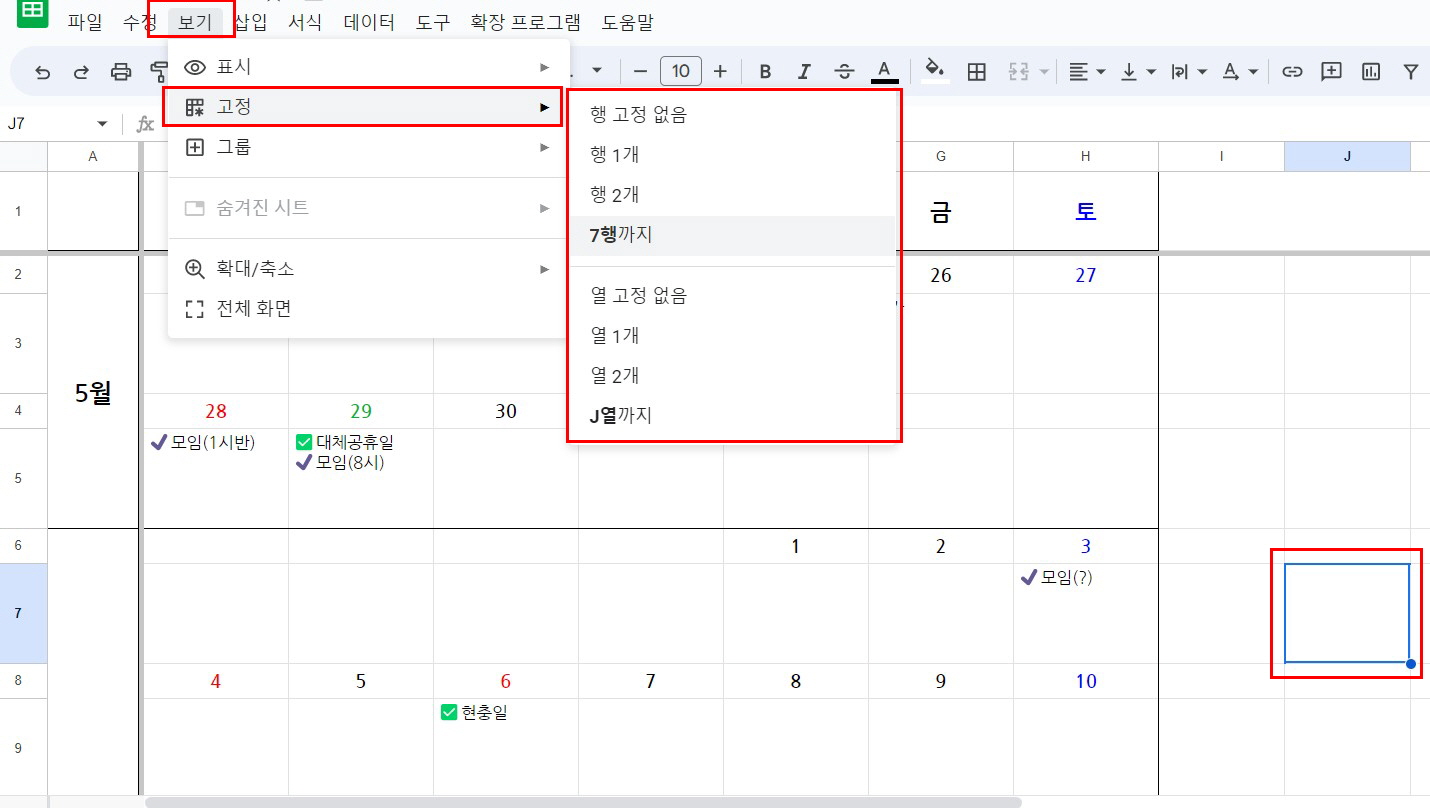Apply strikethrough formatting

point(844,70)
